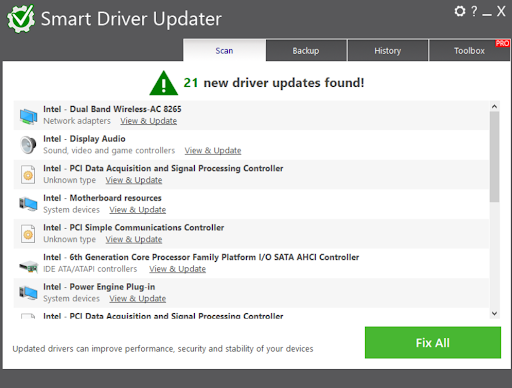Click the '21 new driver updates found!' heading
Viewport: 512px width, 388px height.
pyautogui.click(x=274, y=83)
